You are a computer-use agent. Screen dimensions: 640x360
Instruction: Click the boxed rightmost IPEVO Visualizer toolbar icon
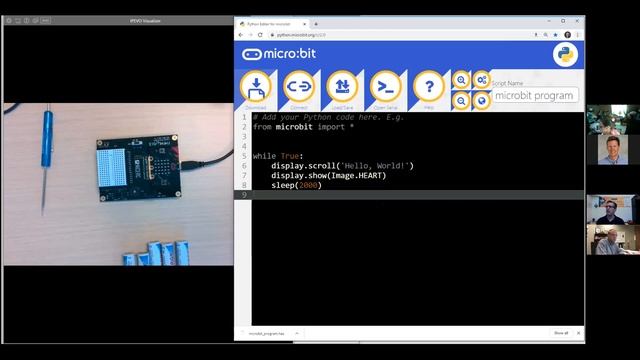point(45,20)
